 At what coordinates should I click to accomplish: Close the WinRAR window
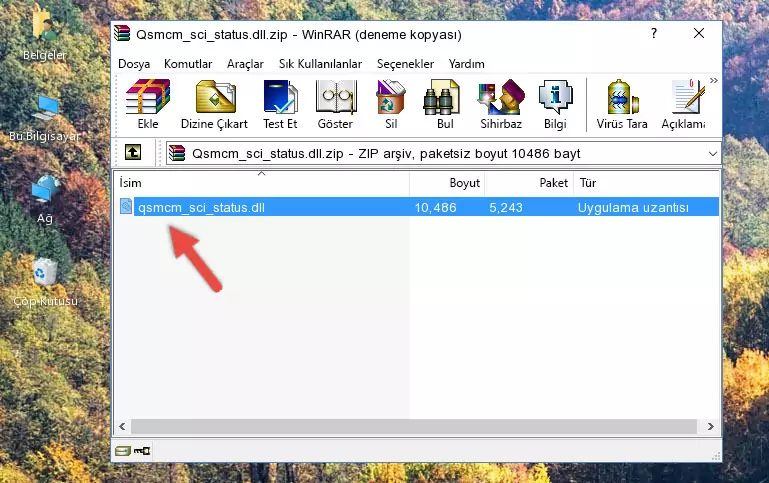tap(699, 33)
